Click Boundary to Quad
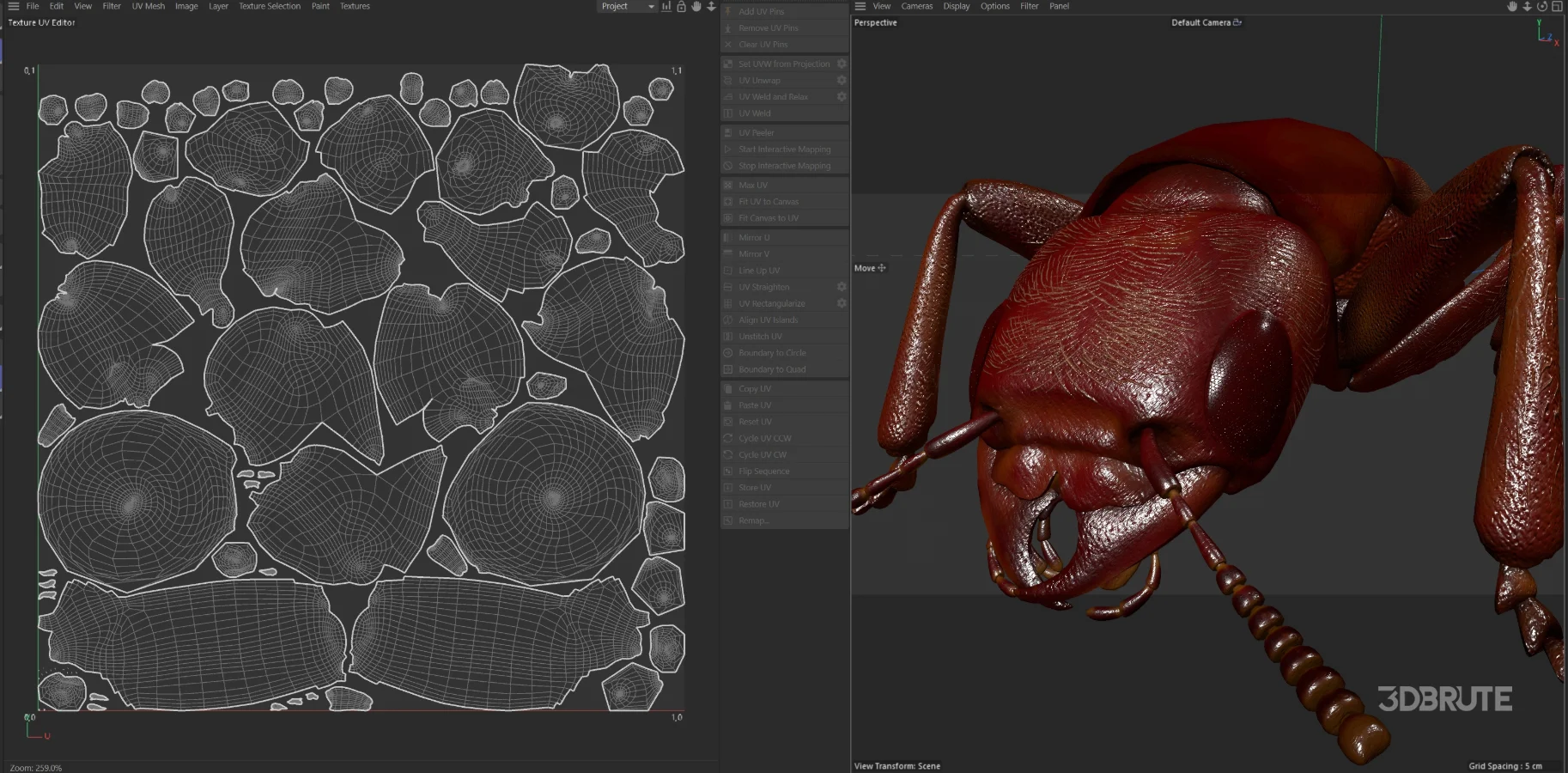The width and height of the screenshot is (1568, 773). (785, 368)
